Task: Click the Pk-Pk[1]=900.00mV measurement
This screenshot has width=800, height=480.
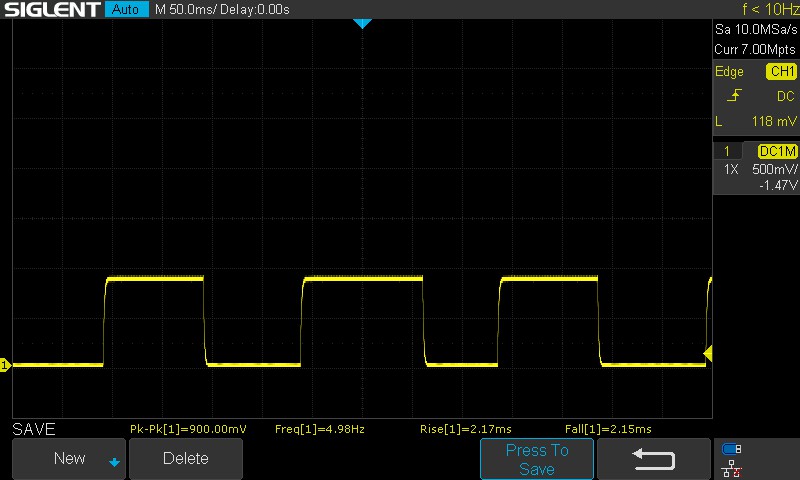Action: [188, 429]
